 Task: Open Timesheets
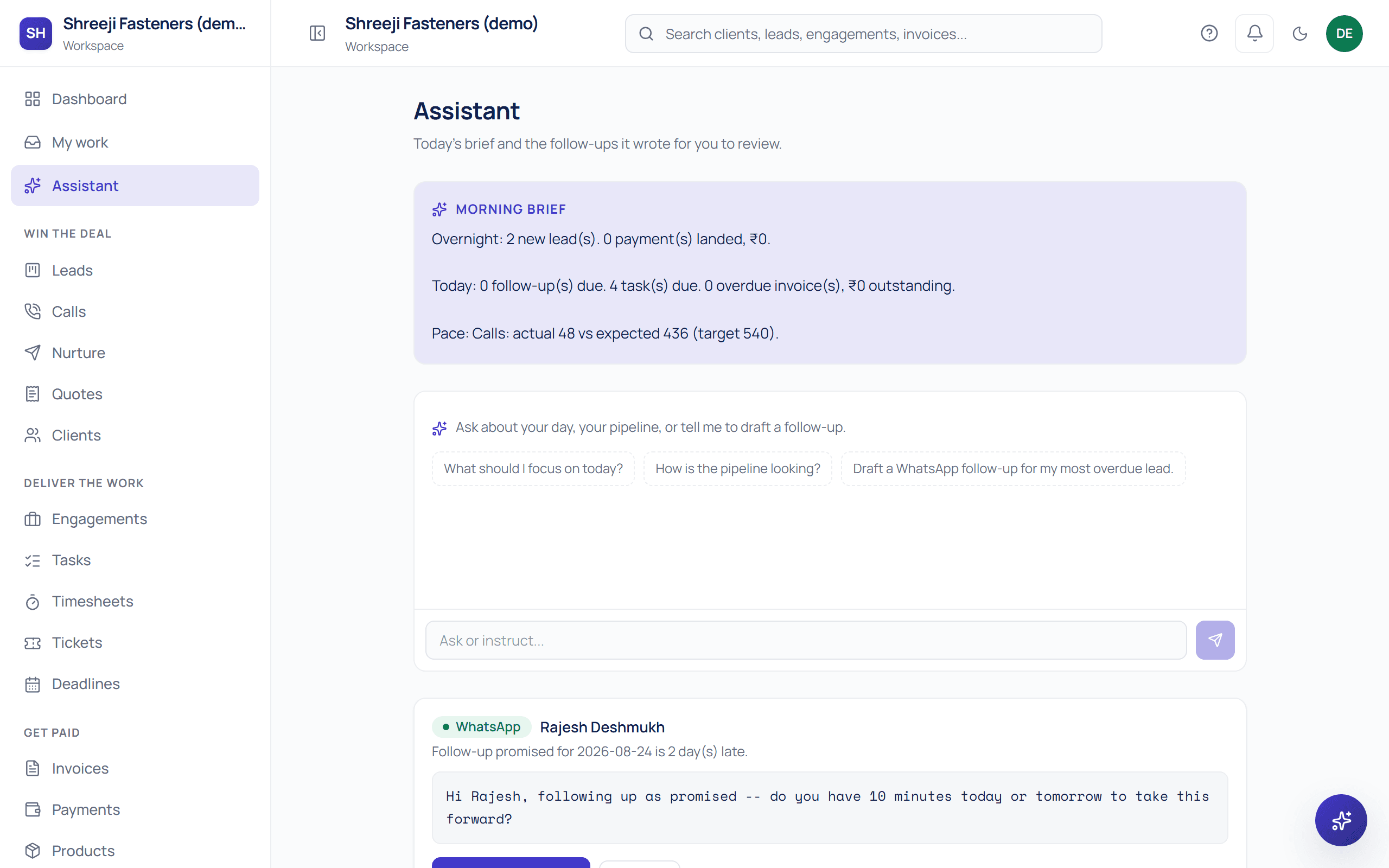[x=135, y=602]
